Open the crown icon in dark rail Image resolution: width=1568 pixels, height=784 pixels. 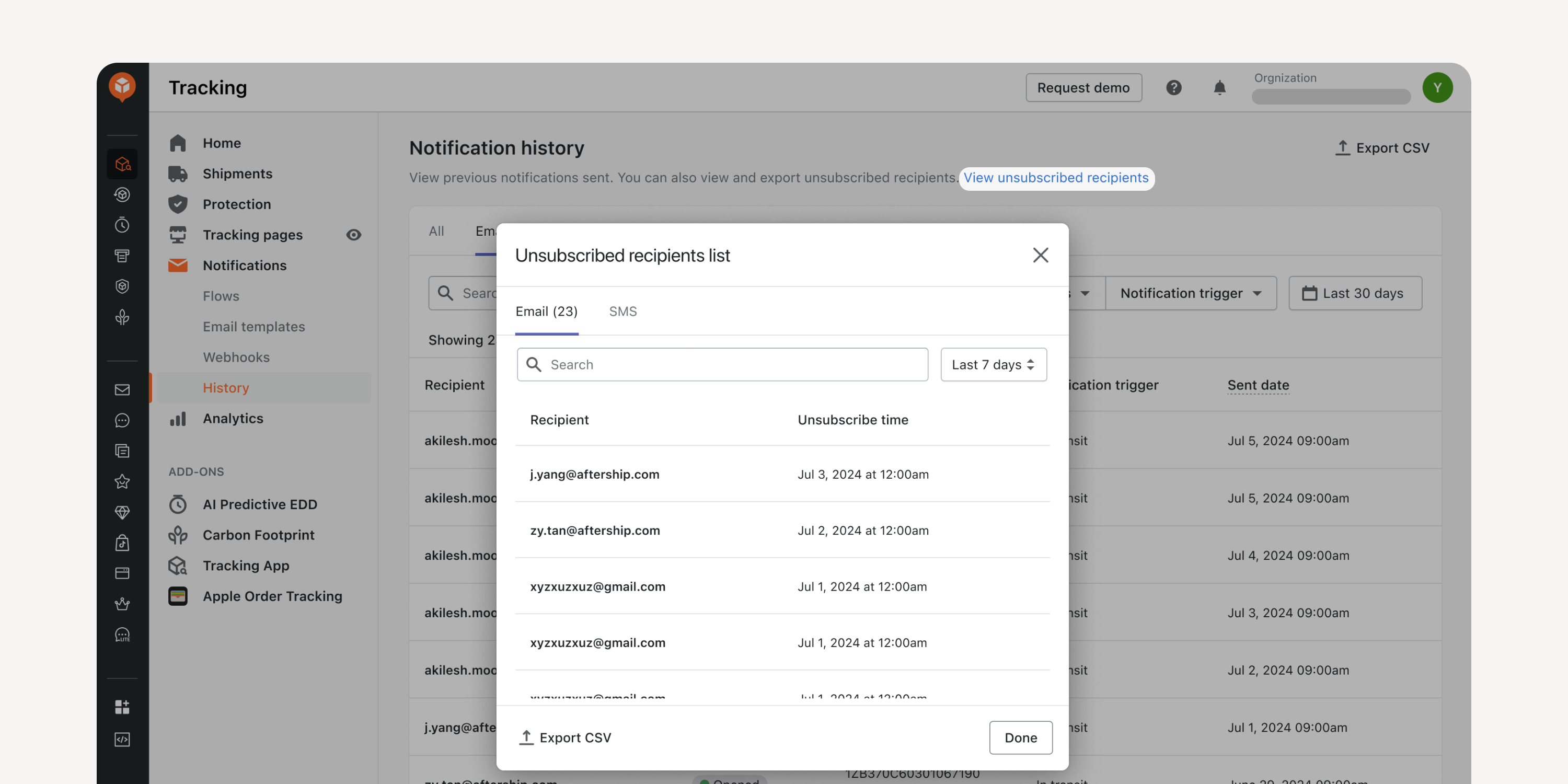pyautogui.click(x=122, y=604)
